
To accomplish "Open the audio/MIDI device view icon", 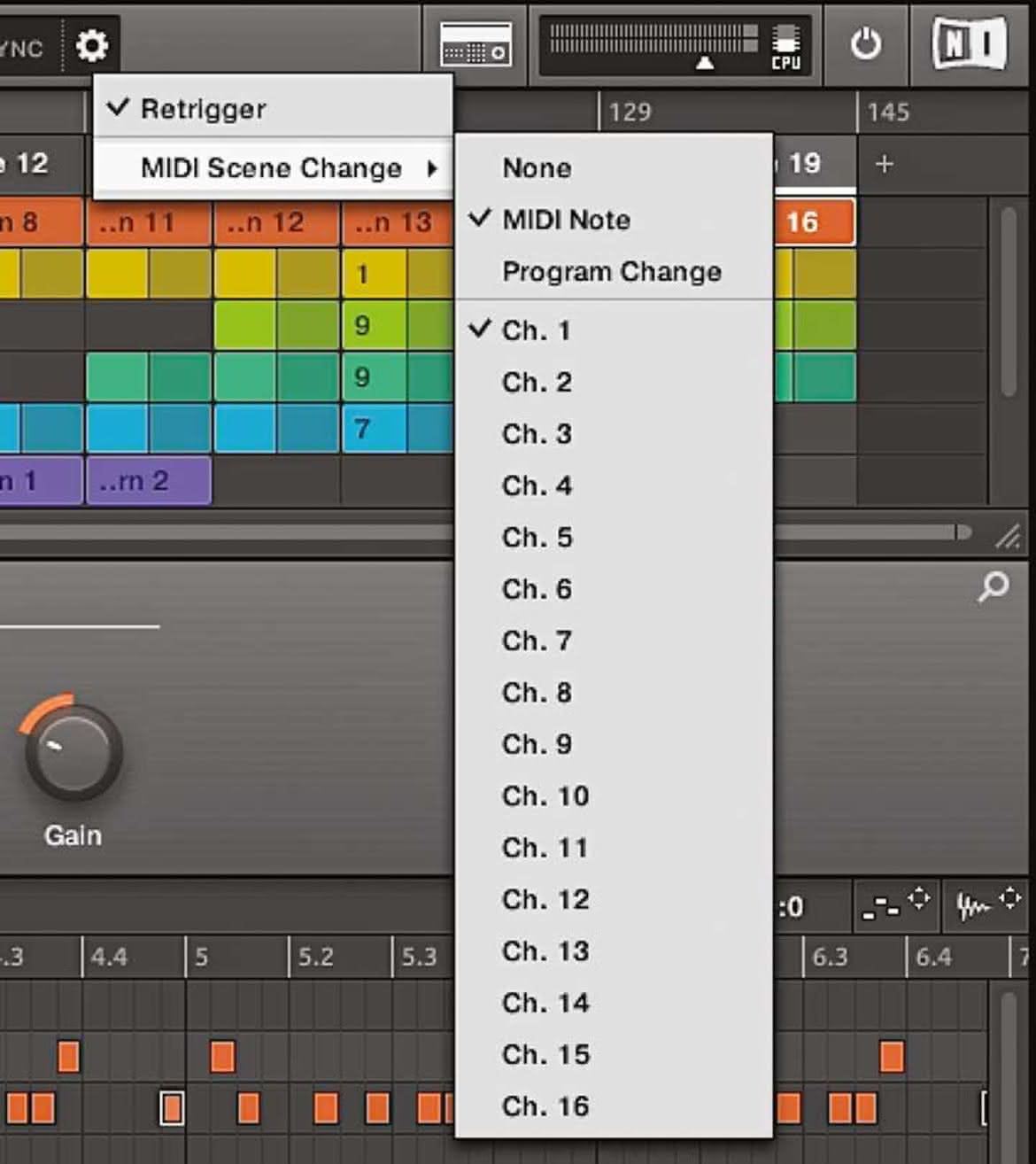I will [x=475, y=44].
